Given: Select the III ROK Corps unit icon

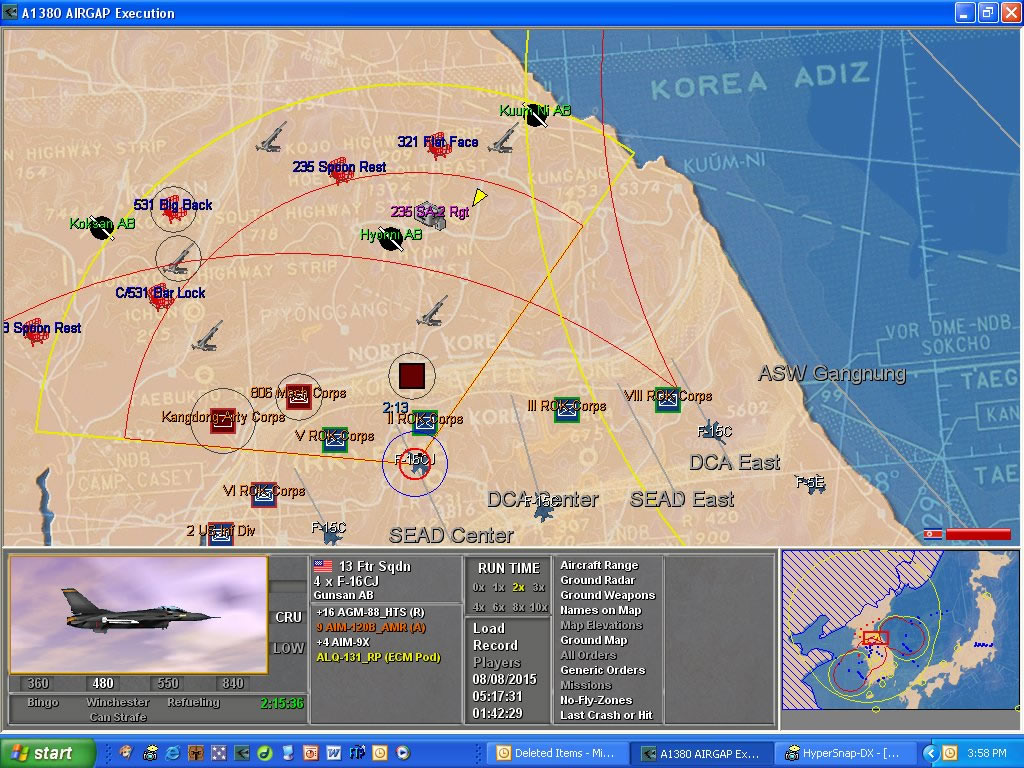Looking at the screenshot, I should (x=567, y=409).
